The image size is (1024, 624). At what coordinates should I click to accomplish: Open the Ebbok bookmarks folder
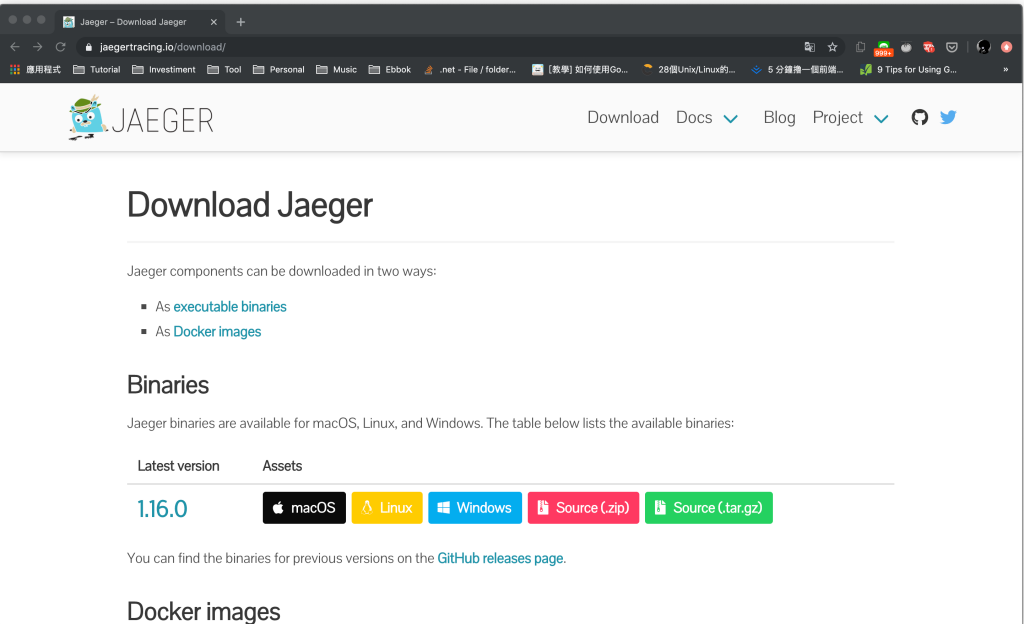tap(390, 69)
